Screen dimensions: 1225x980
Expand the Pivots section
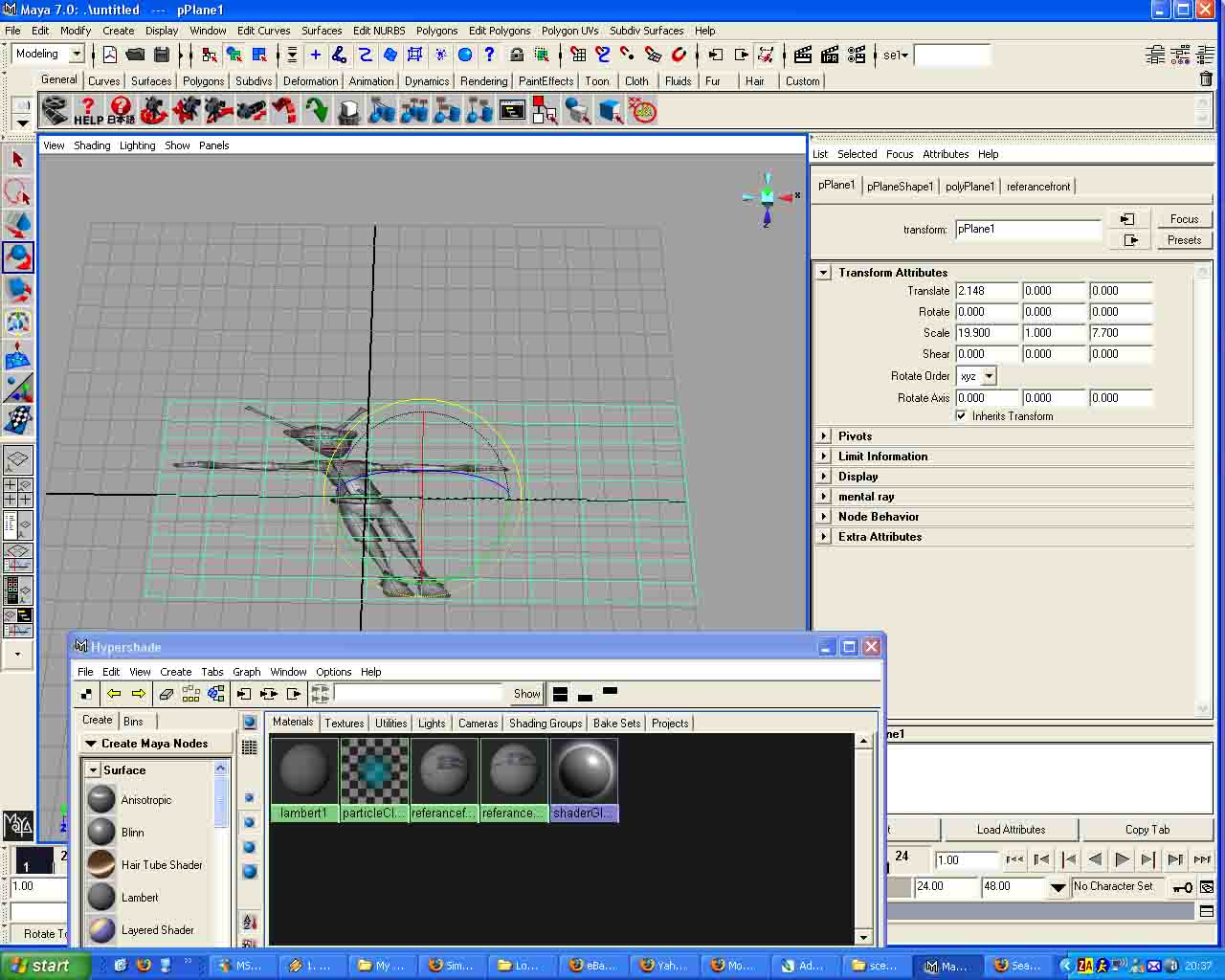[823, 436]
